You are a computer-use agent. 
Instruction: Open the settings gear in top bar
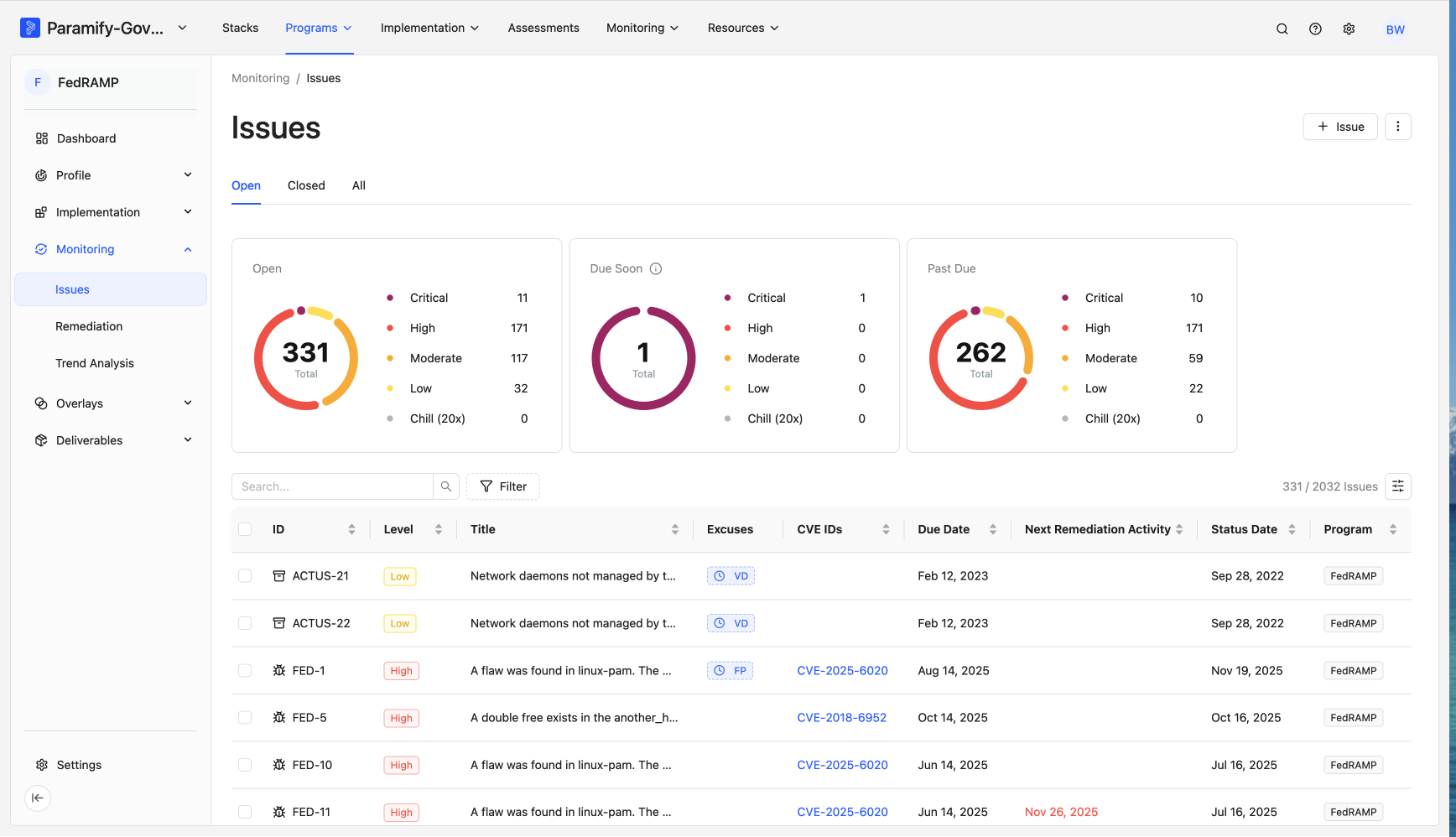click(1349, 29)
